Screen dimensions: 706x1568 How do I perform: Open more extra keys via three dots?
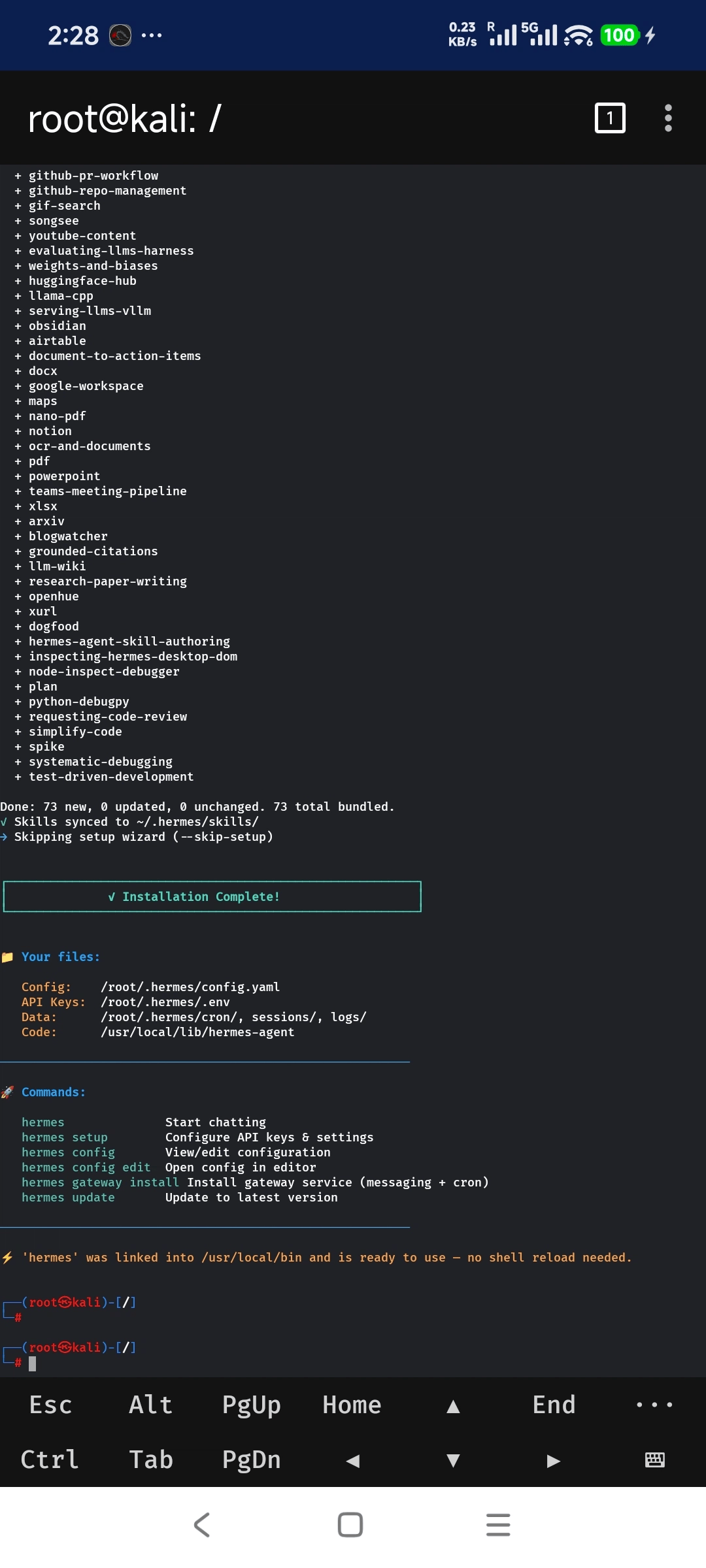coord(654,1405)
